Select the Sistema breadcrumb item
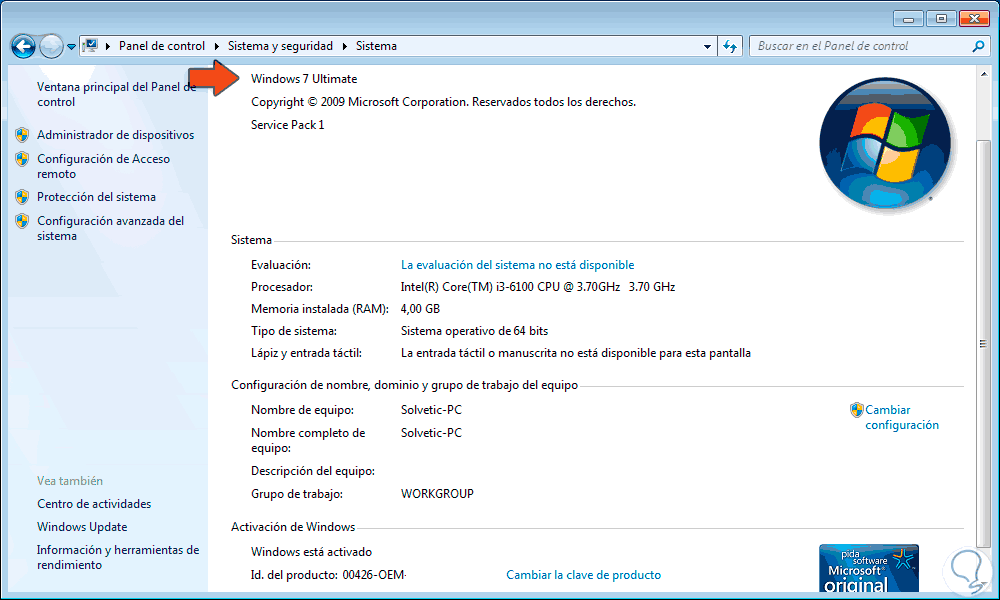The height and width of the screenshot is (600, 1000). click(x=376, y=46)
